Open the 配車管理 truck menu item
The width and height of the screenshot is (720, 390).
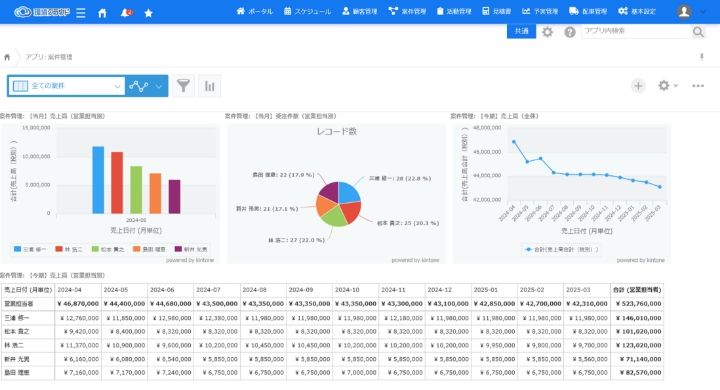click(x=588, y=11)
